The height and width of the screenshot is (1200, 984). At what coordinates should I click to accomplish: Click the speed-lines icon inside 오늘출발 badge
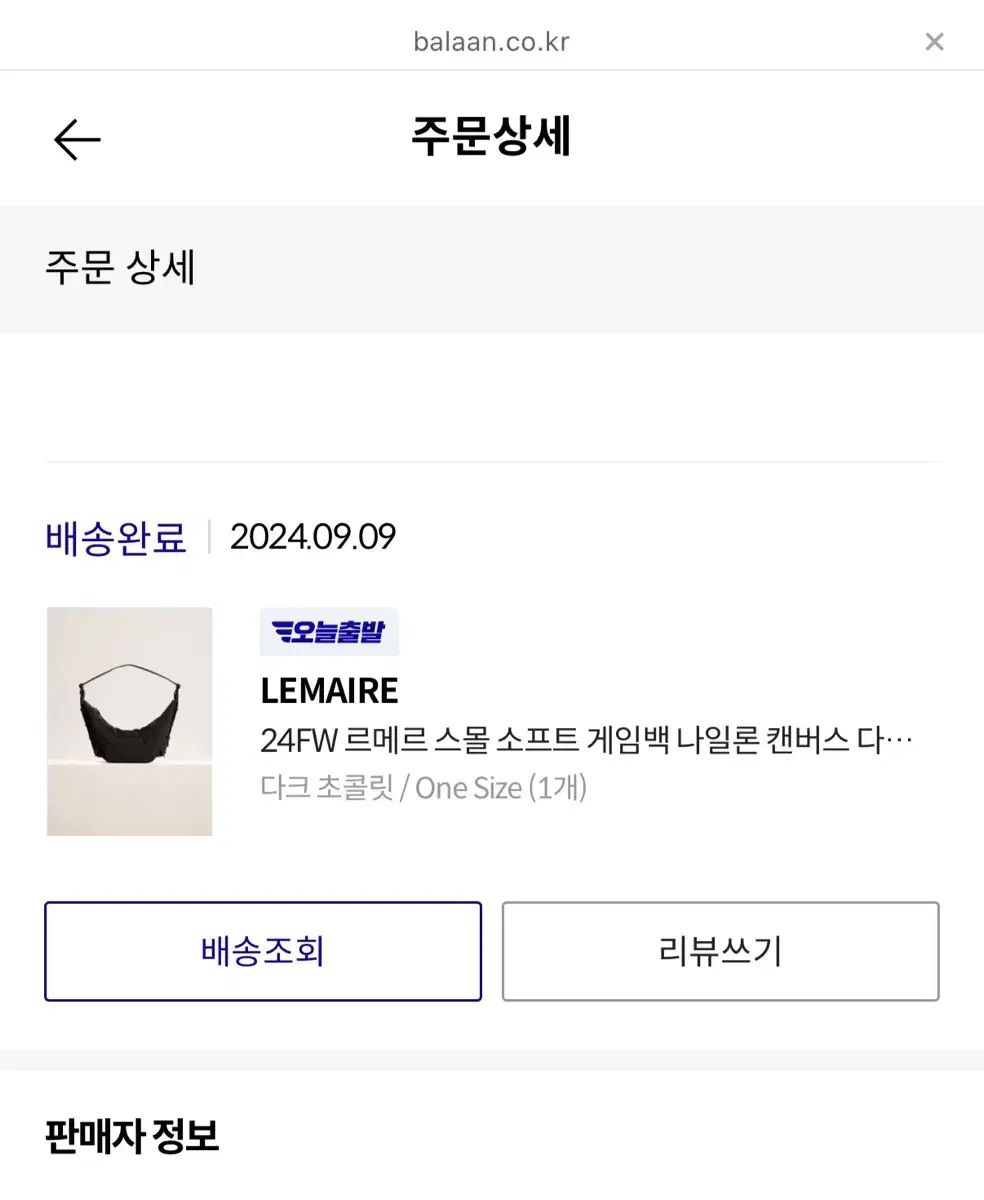(x=282, y=632)
